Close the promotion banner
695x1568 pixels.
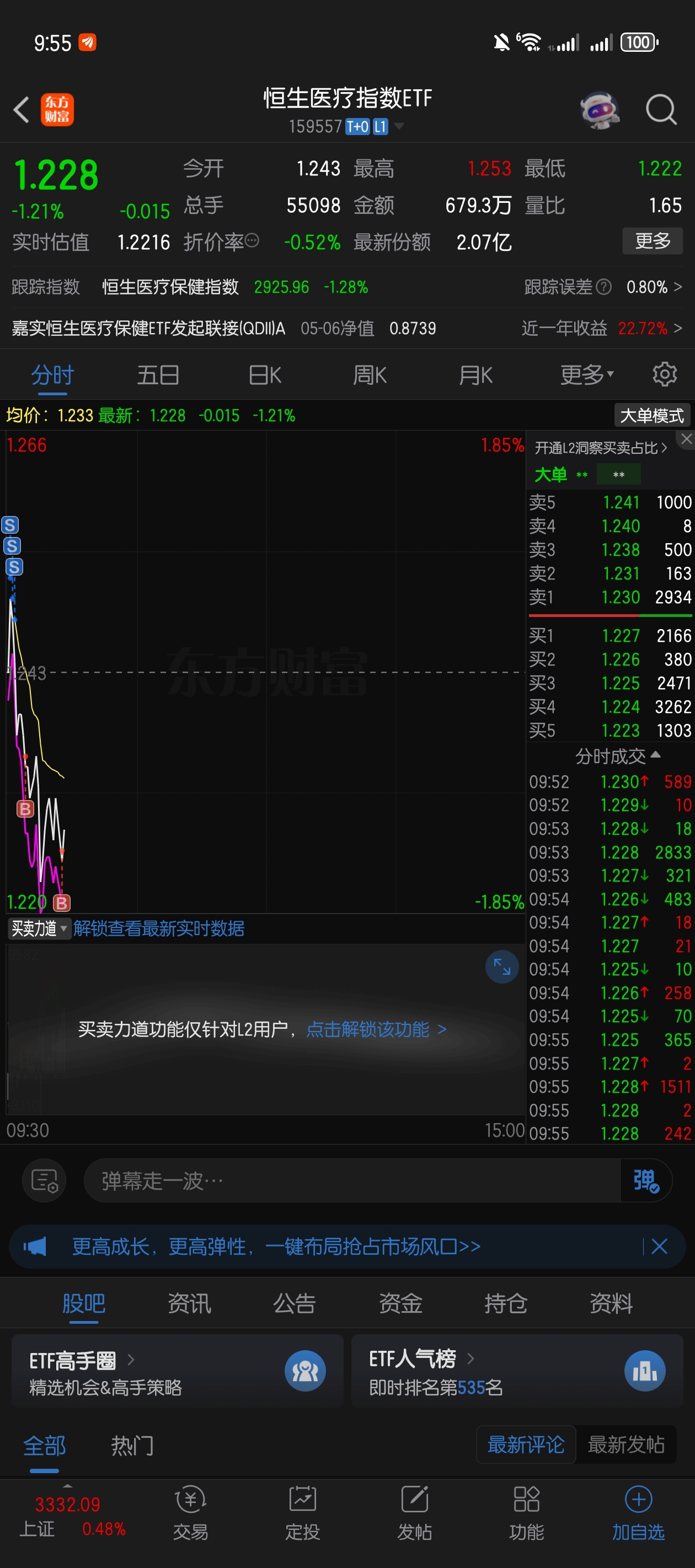pos(659,1246)
